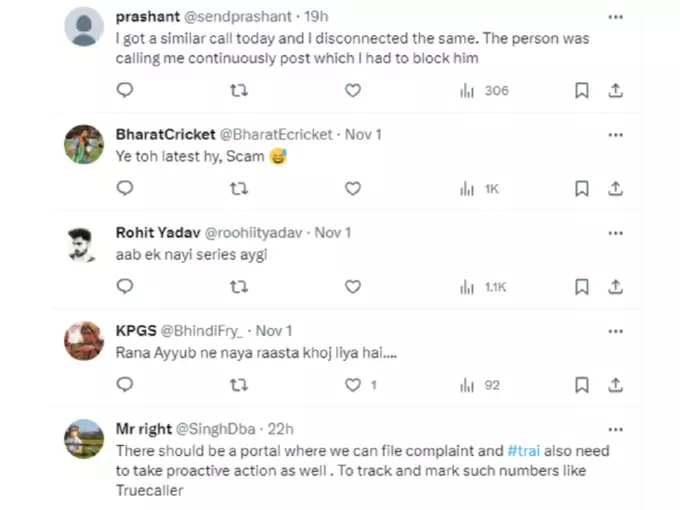The image size is (680, 510).
Task: Open more options on Mr right's tweet
Action: 615,429
